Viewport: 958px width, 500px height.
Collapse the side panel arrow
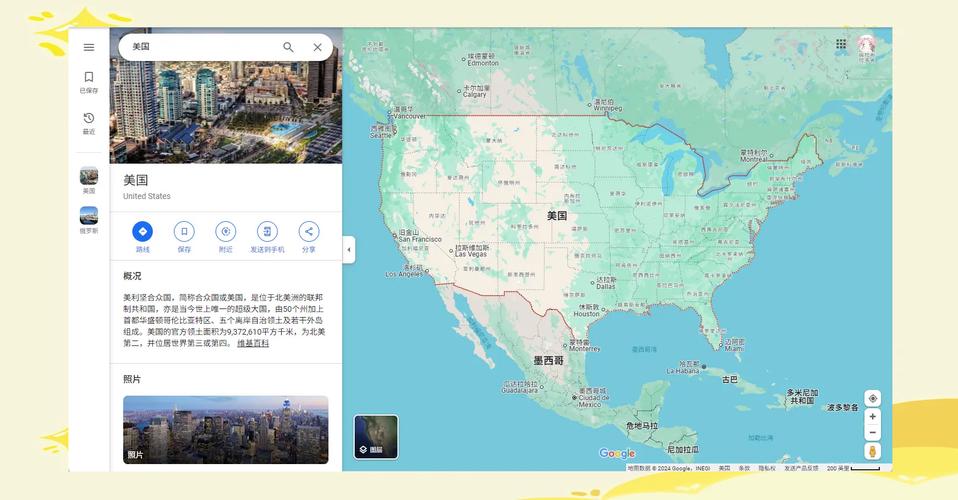tap(349, 249)
